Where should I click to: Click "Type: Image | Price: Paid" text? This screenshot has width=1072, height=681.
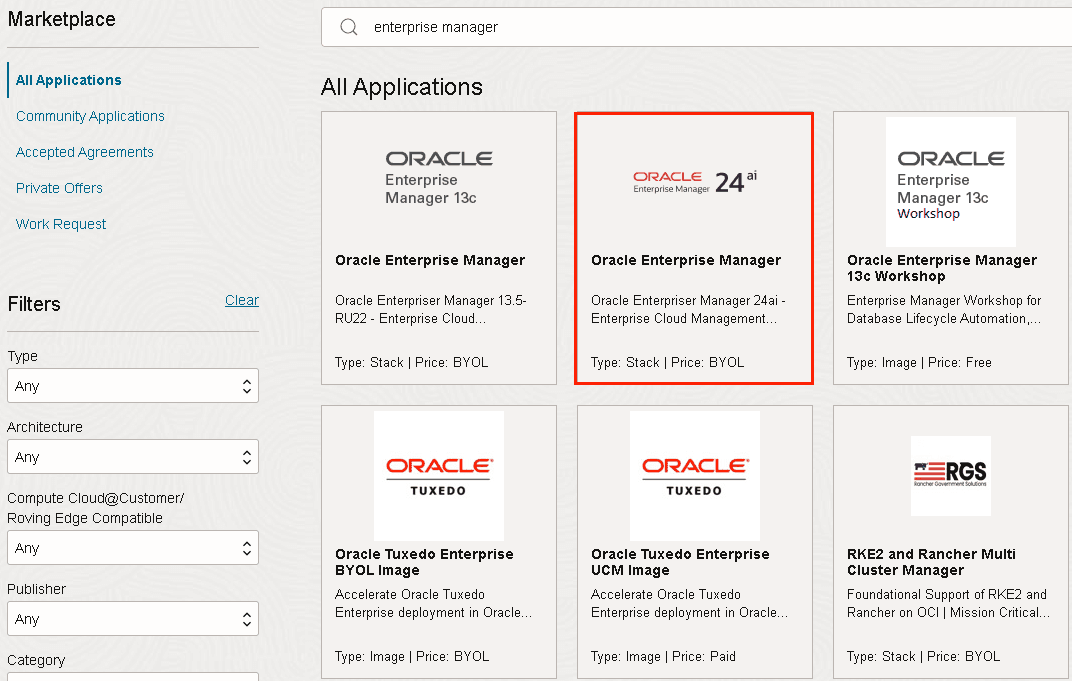[663, 656]
